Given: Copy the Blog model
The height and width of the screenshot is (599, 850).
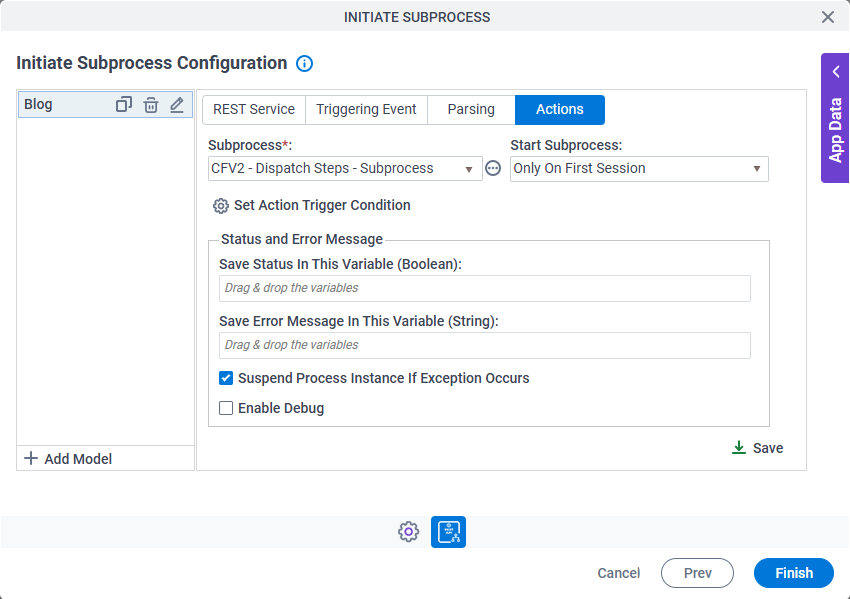Looking at the screenshot, I should coord(124,104).
